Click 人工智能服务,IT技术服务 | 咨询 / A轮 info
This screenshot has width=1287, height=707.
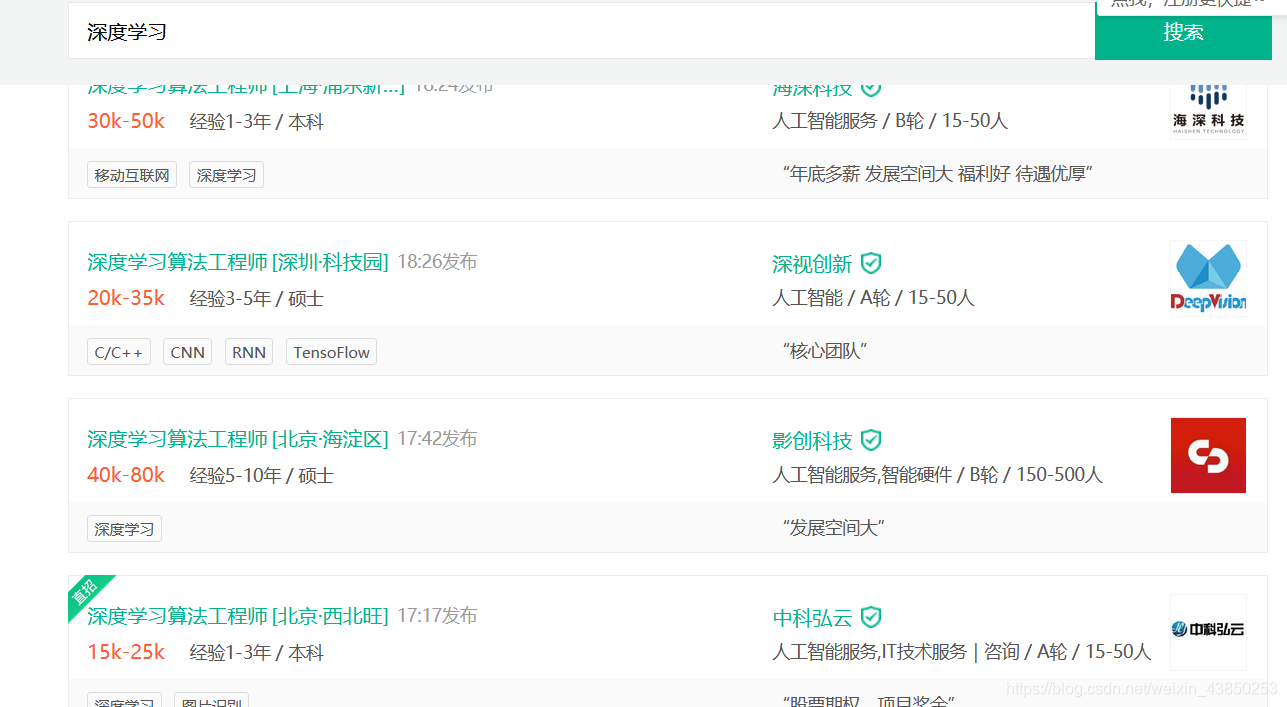point(962,652)
